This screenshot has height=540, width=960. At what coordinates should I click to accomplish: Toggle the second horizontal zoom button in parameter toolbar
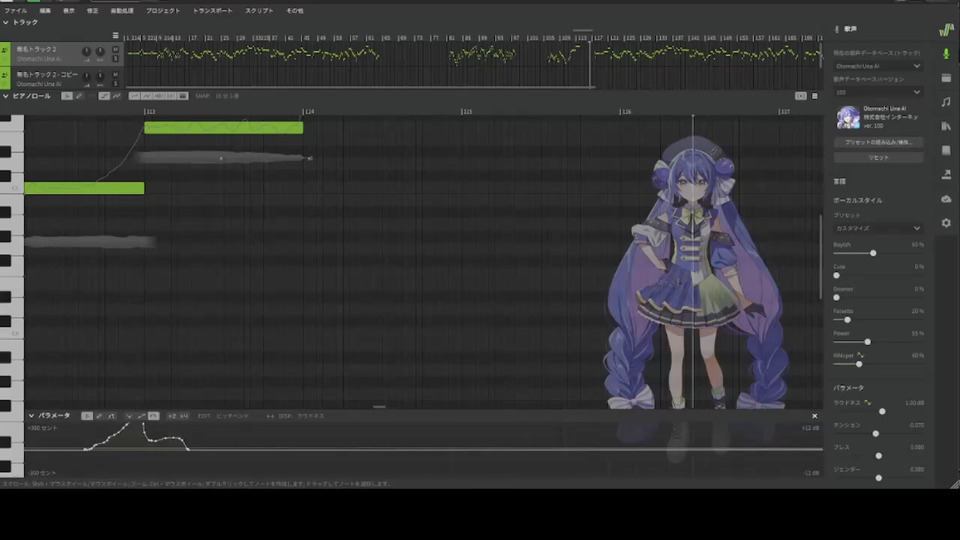(184, 416)
